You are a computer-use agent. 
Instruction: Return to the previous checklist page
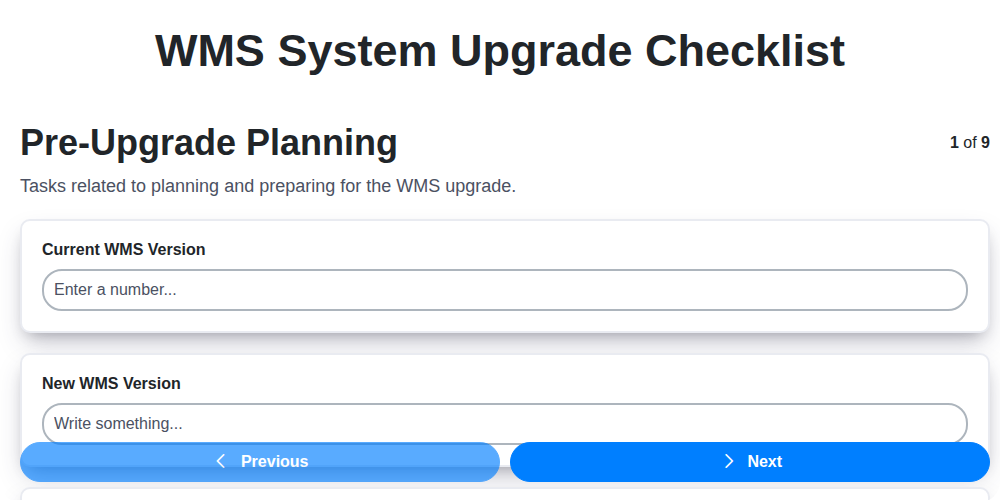pos(260,462)
